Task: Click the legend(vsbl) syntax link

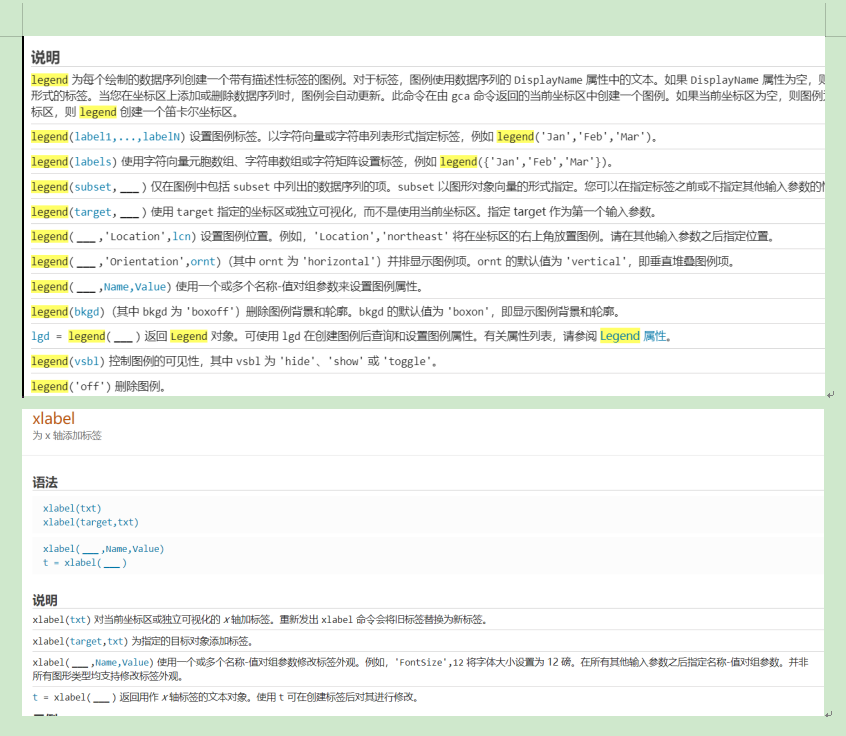Action: (x=63, y=361)
